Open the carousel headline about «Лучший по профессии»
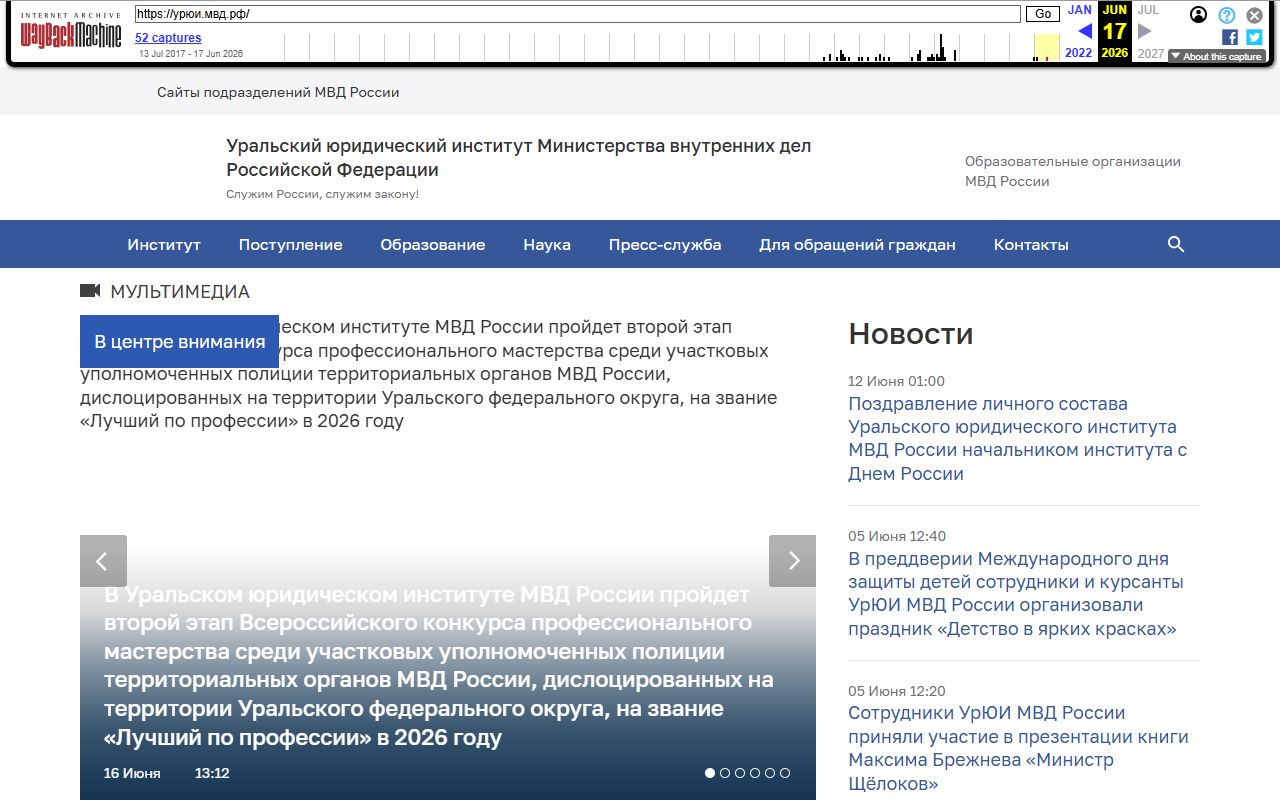Screen dimensions: 1280x800 (x=439, y=666)
